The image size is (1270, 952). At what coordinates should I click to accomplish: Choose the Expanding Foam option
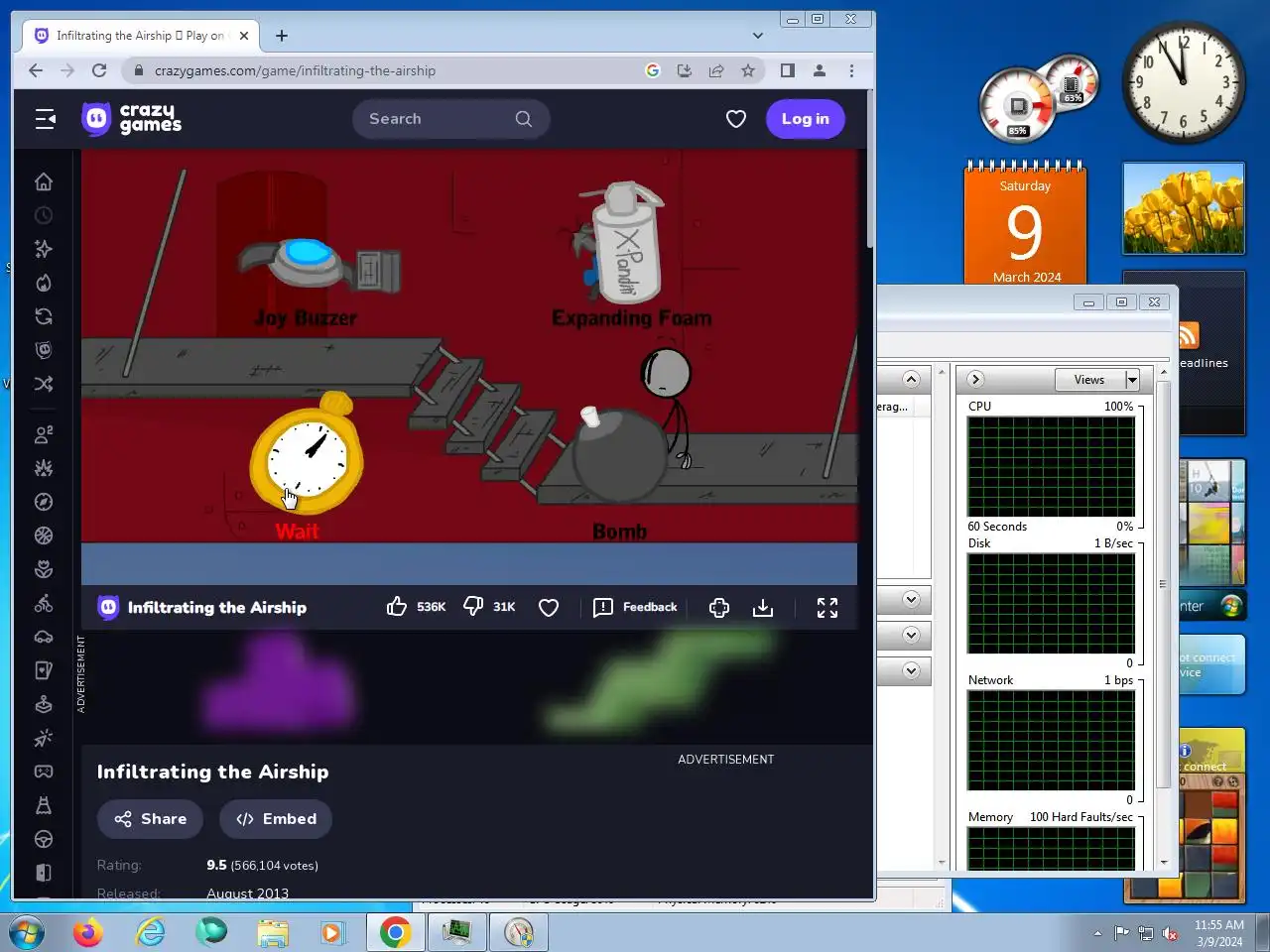pos(629,254)
